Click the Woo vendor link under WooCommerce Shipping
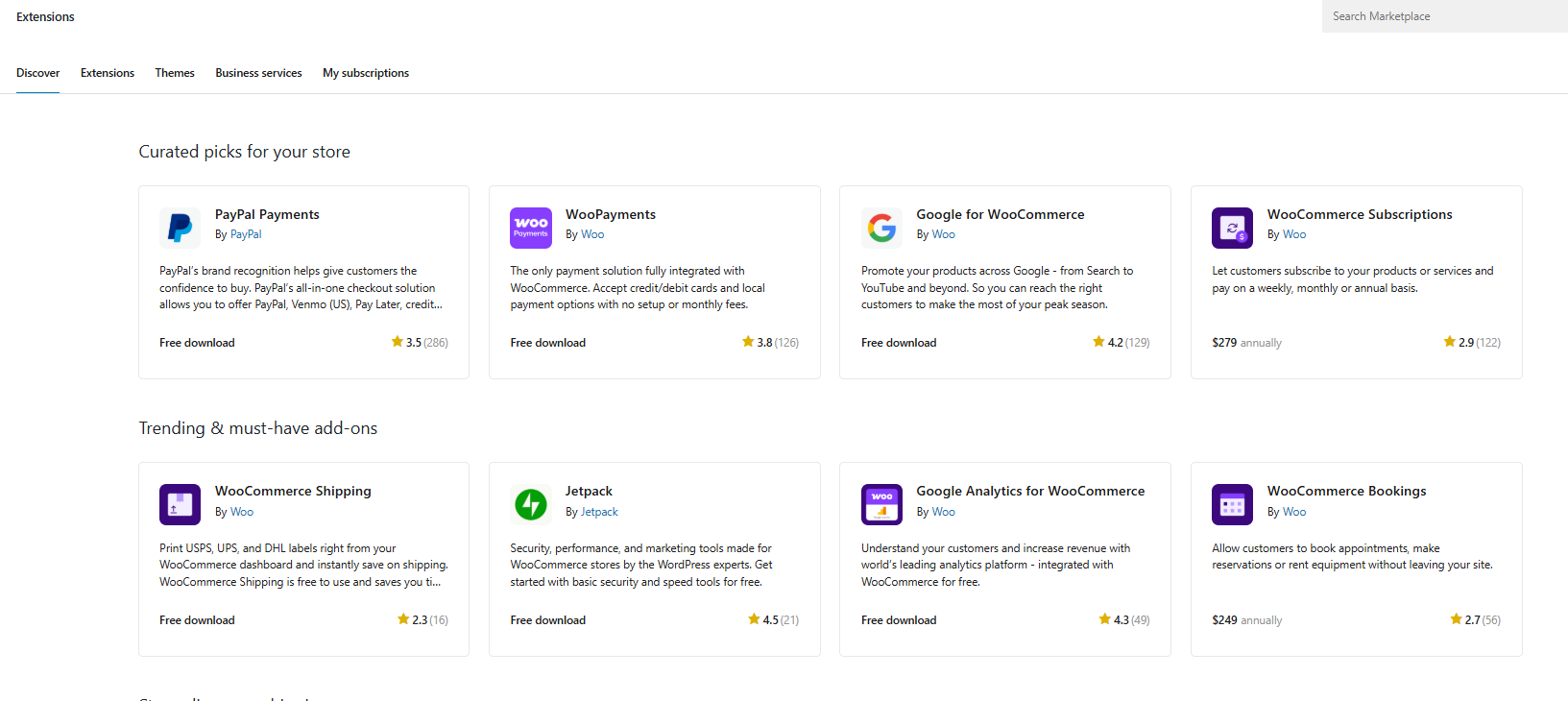The height and width of the screenshot is (701, 1568). (x=242, y=512)
